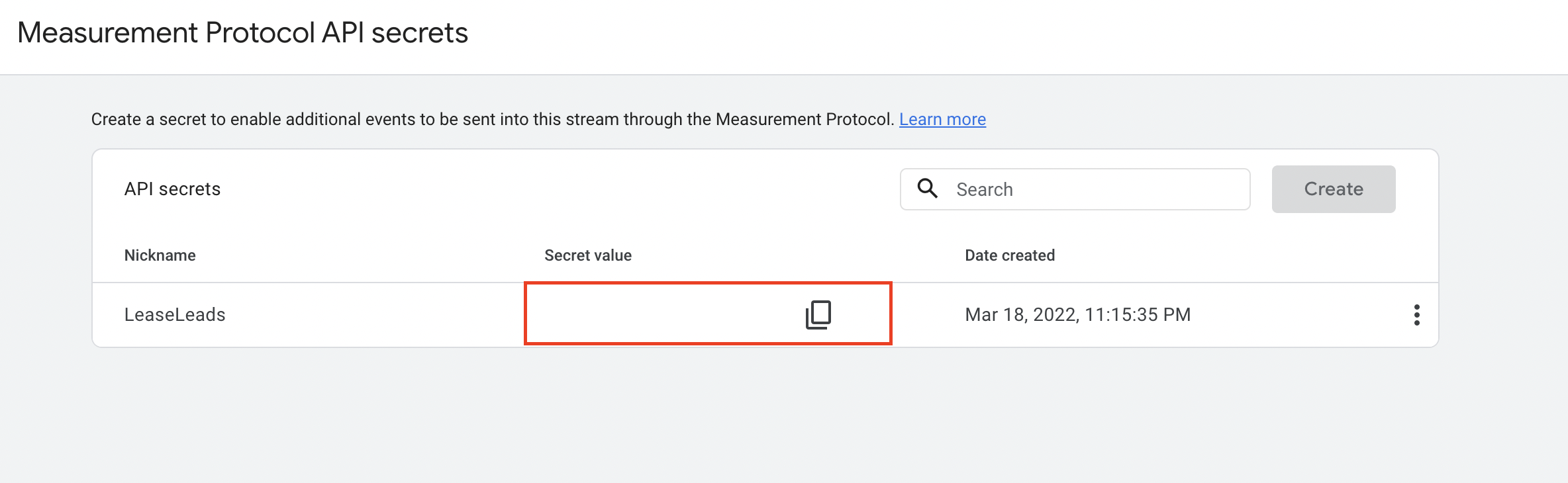Image resolution: width=1568 pixels, height=483 pixels.
Task: Click the word Search placeholder text
Action: coord(985,190)
